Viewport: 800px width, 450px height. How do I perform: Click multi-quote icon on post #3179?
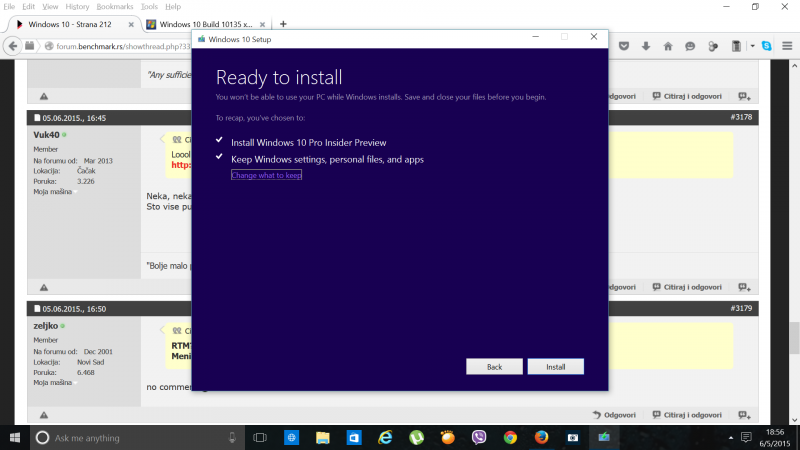[744, 415]
